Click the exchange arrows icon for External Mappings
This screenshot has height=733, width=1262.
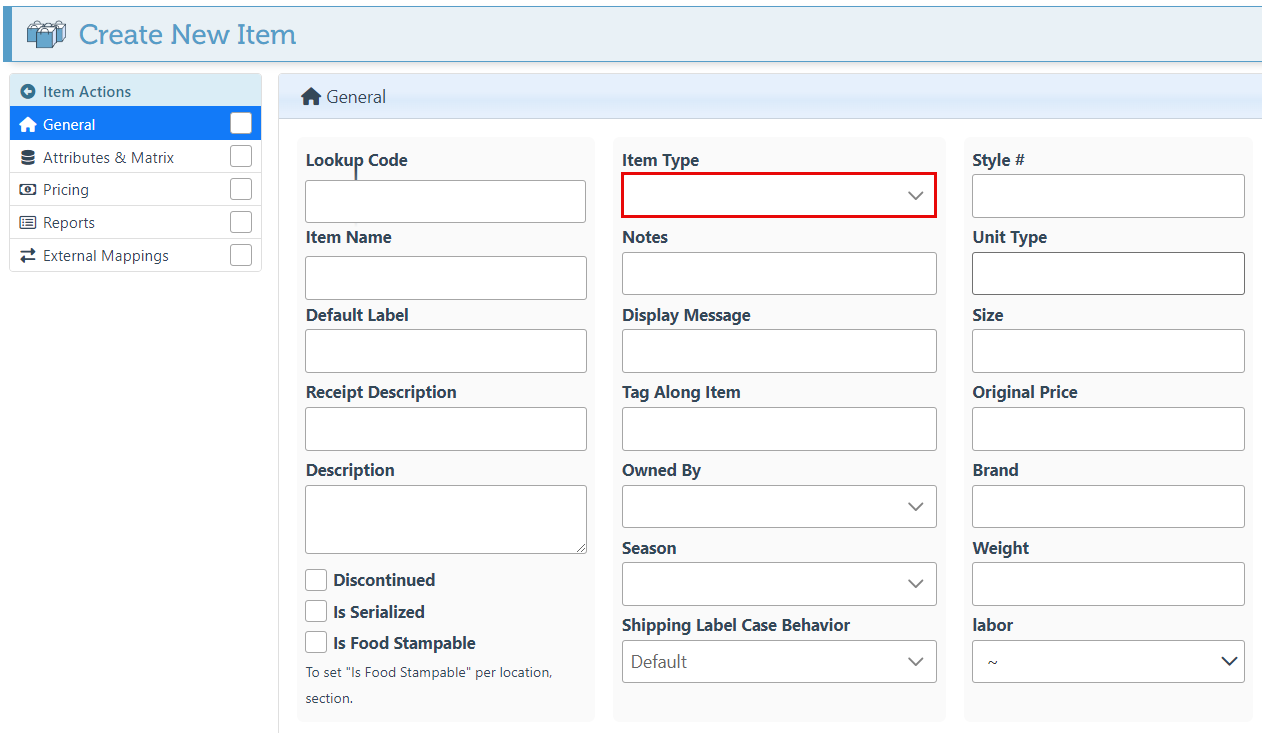pos(28,256)
